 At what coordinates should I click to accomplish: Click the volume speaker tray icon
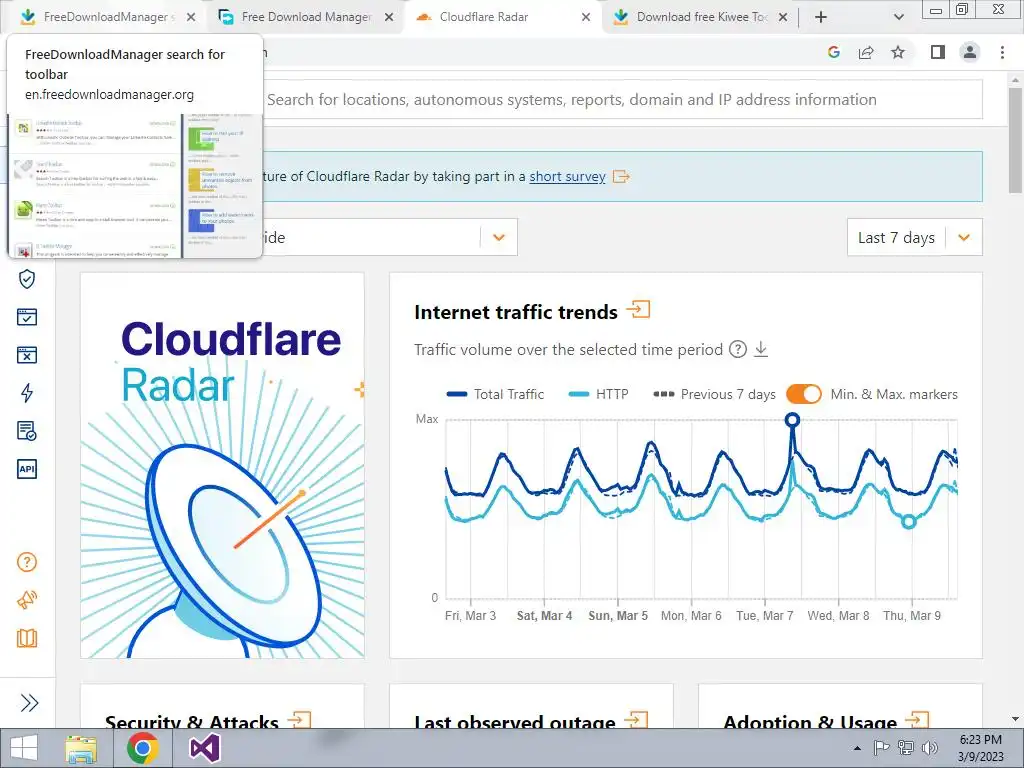point(930,748)
